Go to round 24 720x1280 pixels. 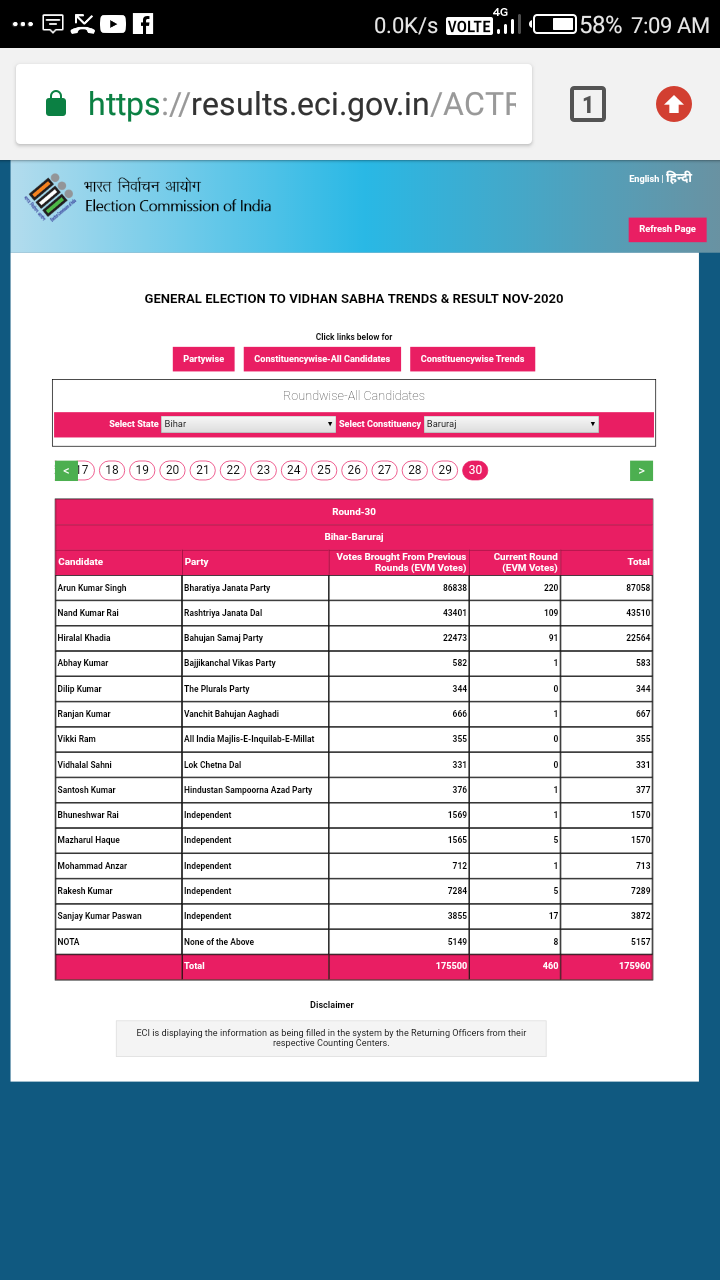tap(293, 470)
